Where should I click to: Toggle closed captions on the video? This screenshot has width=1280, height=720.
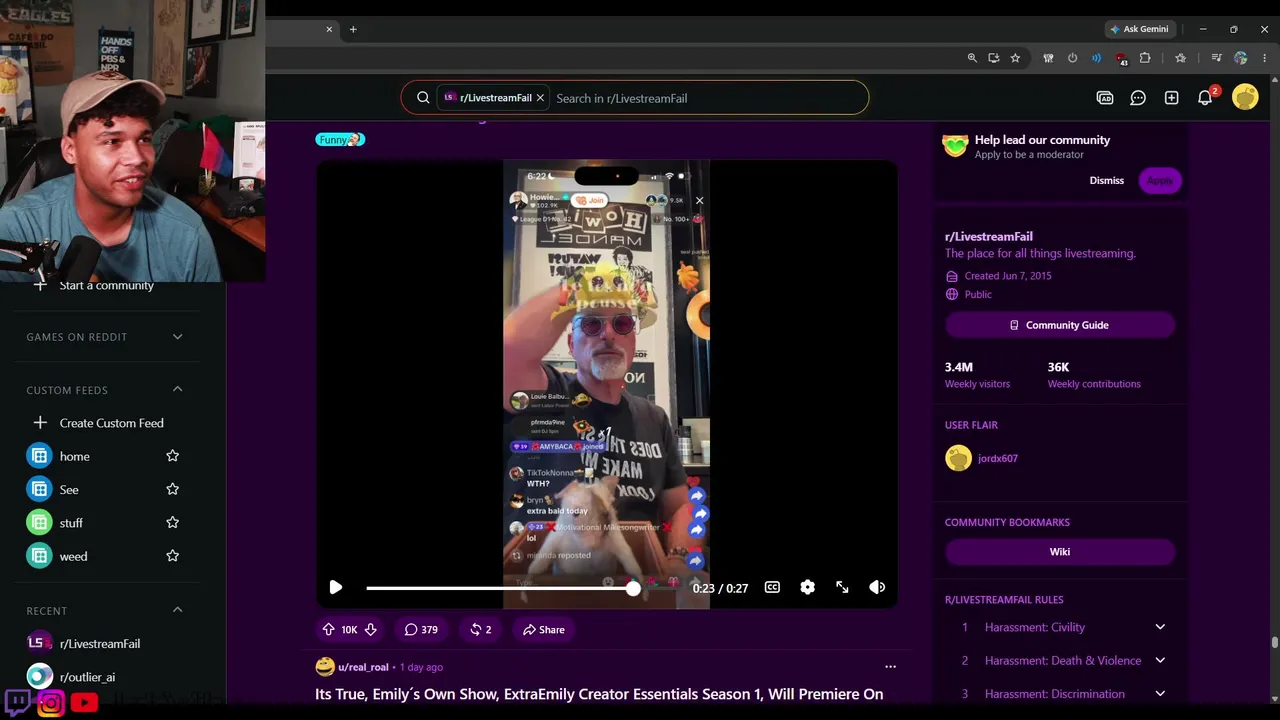[772, 588]
